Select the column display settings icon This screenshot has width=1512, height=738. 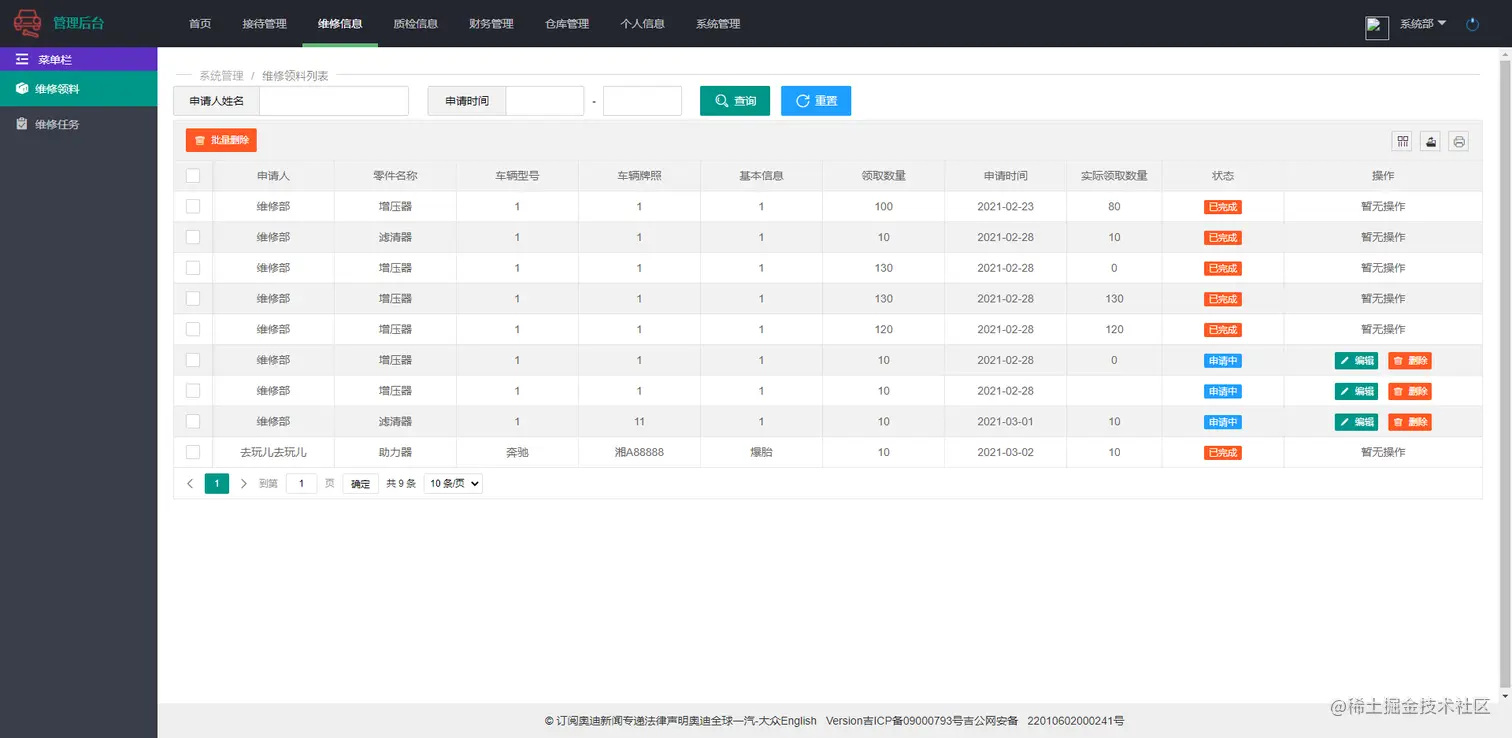pyautogui.click(x=1401, y=141)
